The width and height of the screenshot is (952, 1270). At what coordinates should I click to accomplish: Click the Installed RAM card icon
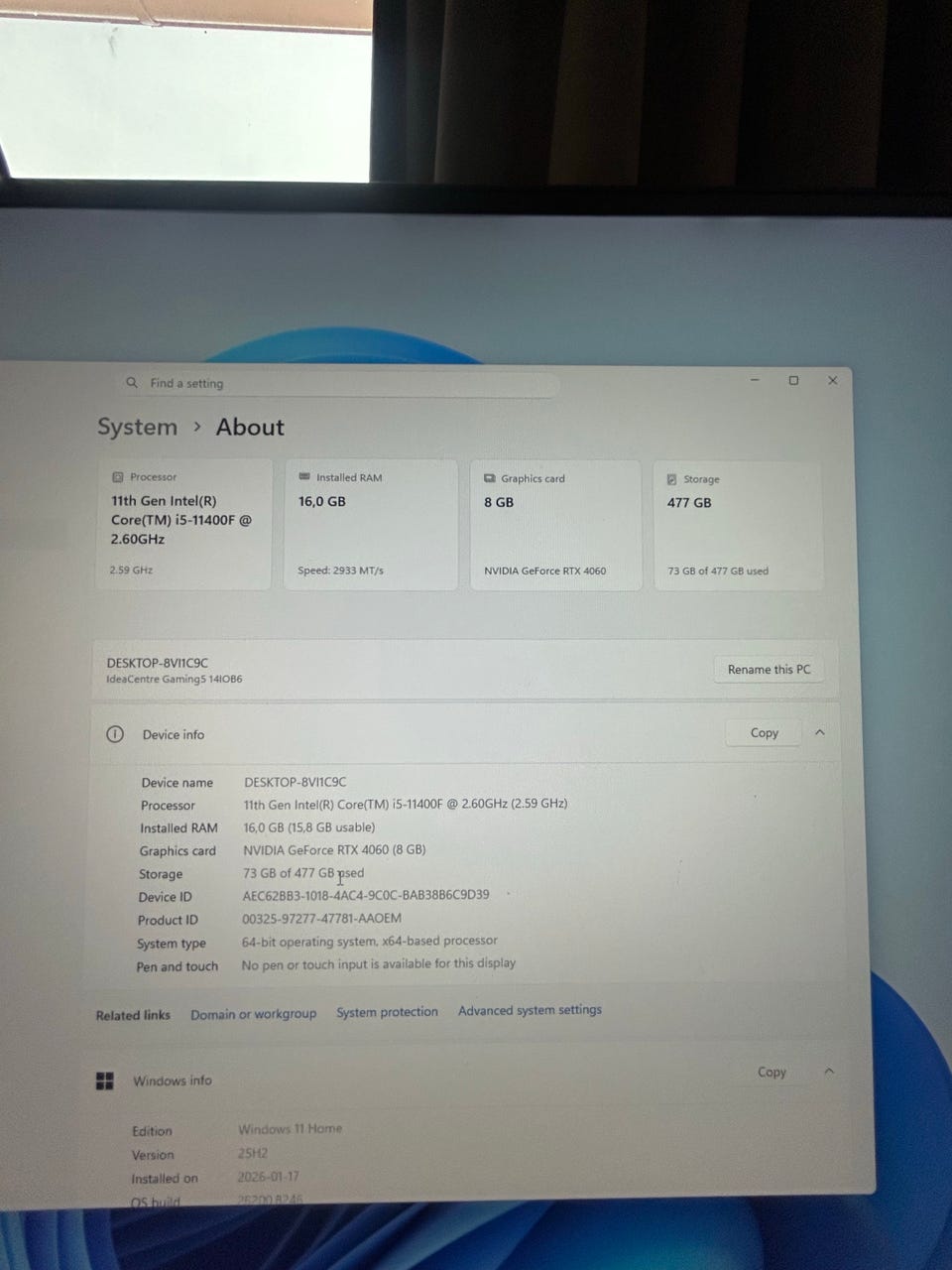(x=304, y=477)
